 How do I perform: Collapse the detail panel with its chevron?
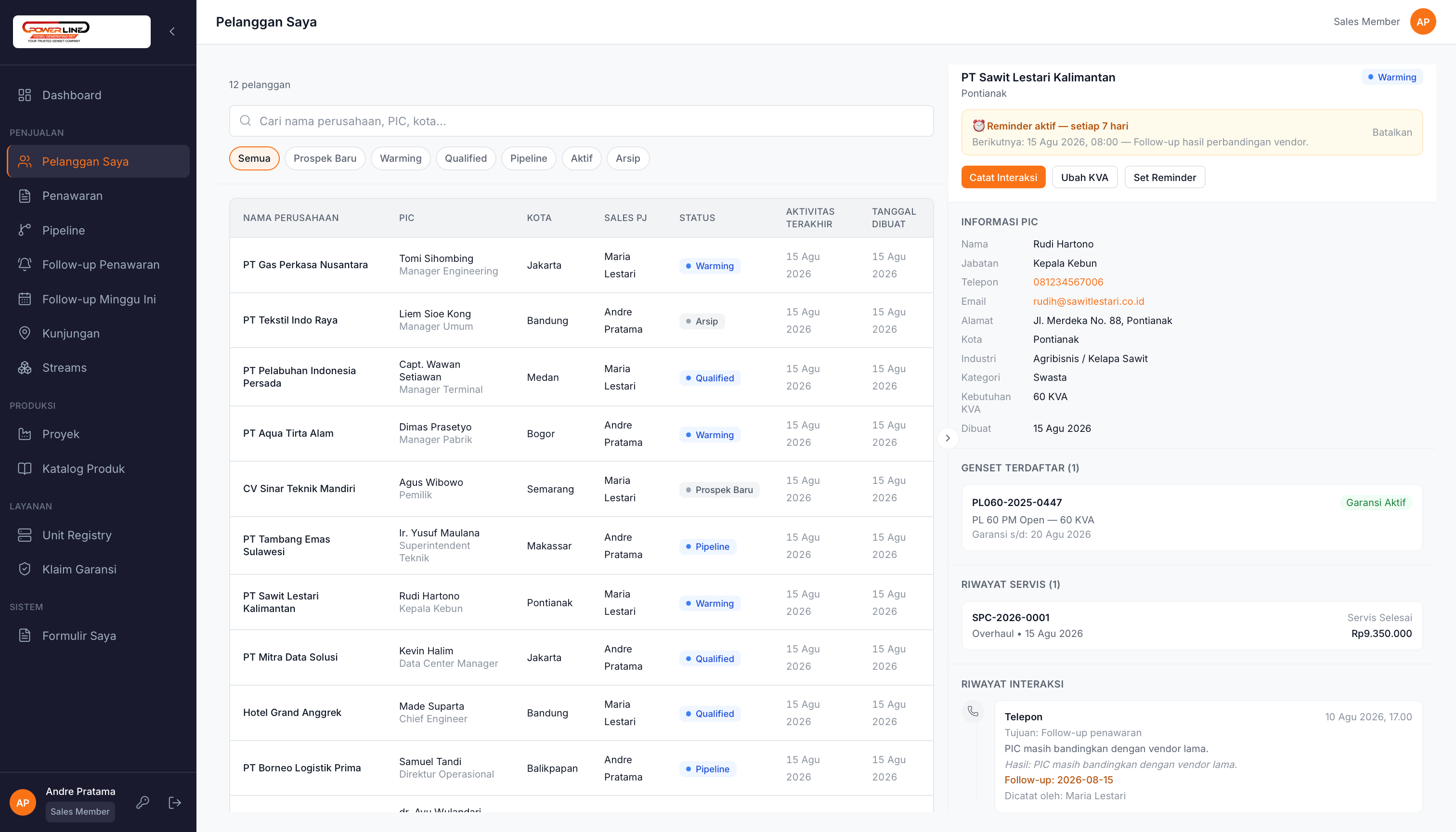pyautogui.click(x=948, y=438)
